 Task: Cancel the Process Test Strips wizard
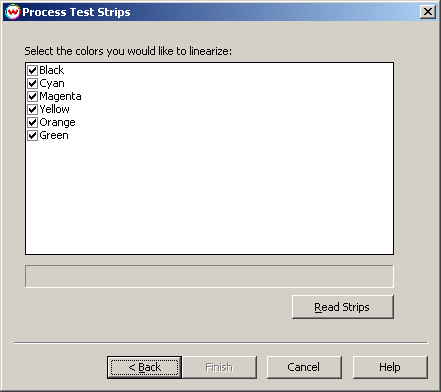tap(304, 367)
